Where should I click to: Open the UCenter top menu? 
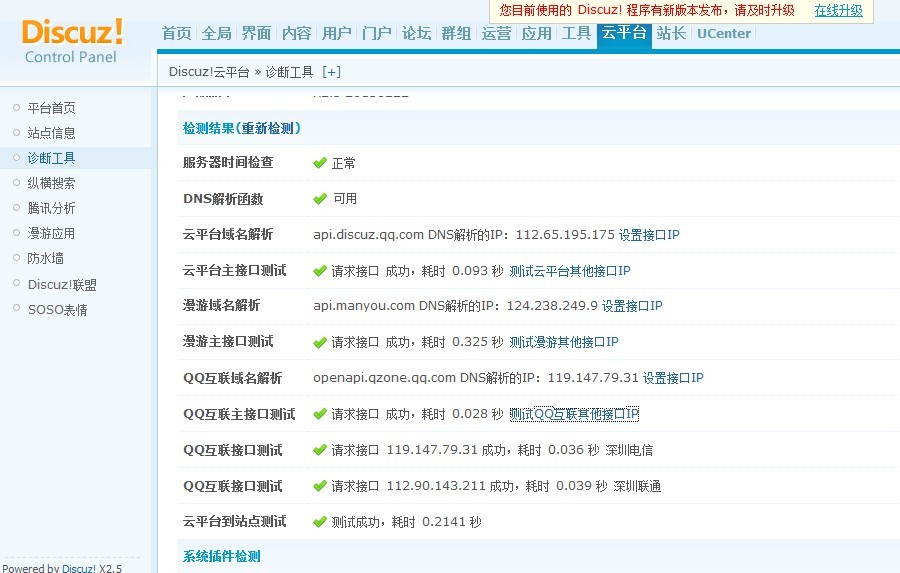tap(724, 33)
